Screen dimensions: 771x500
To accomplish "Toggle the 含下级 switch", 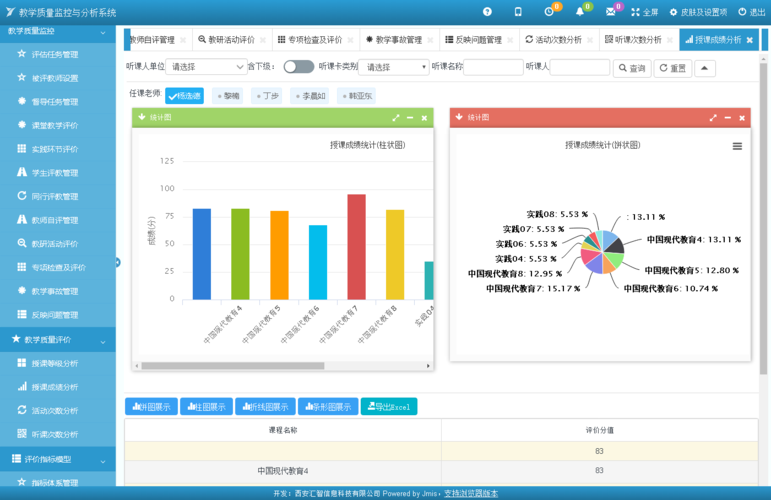I will (x=298, y=66).
